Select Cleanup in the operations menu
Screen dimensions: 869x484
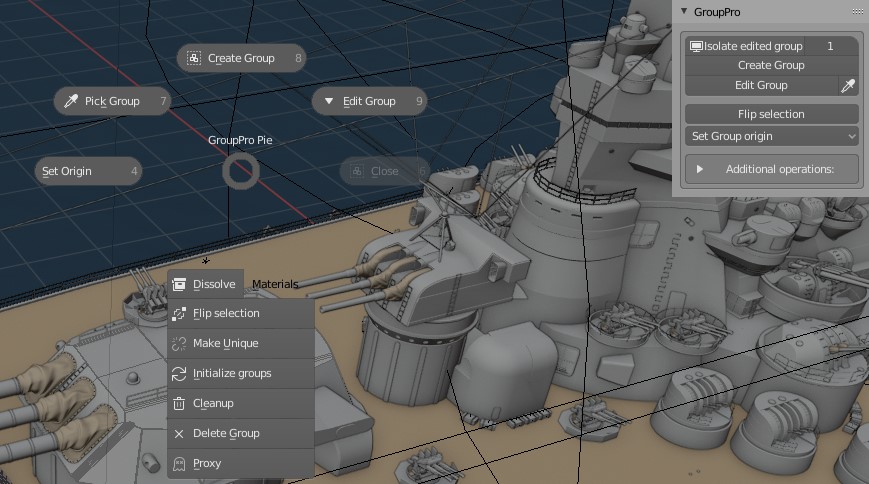point(241,404)
